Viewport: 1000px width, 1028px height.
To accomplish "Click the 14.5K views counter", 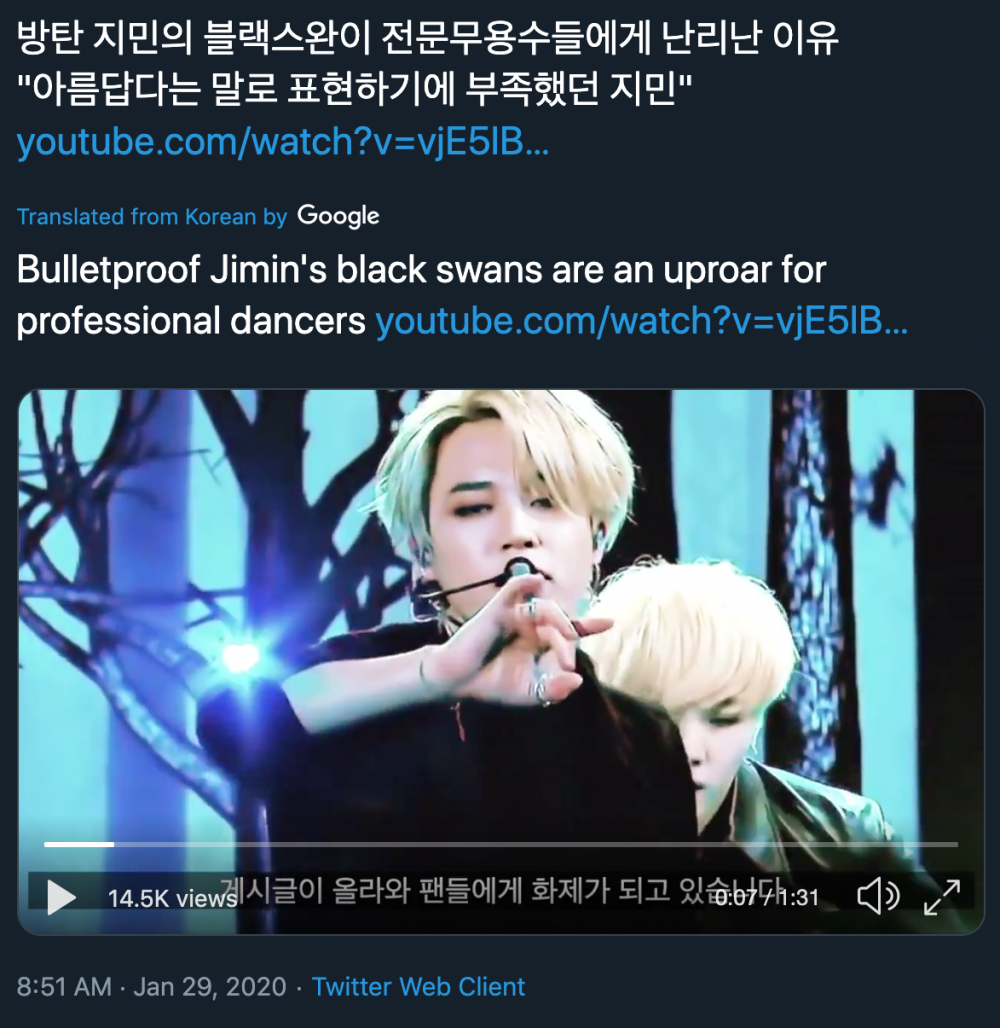I will pos(172,898).
